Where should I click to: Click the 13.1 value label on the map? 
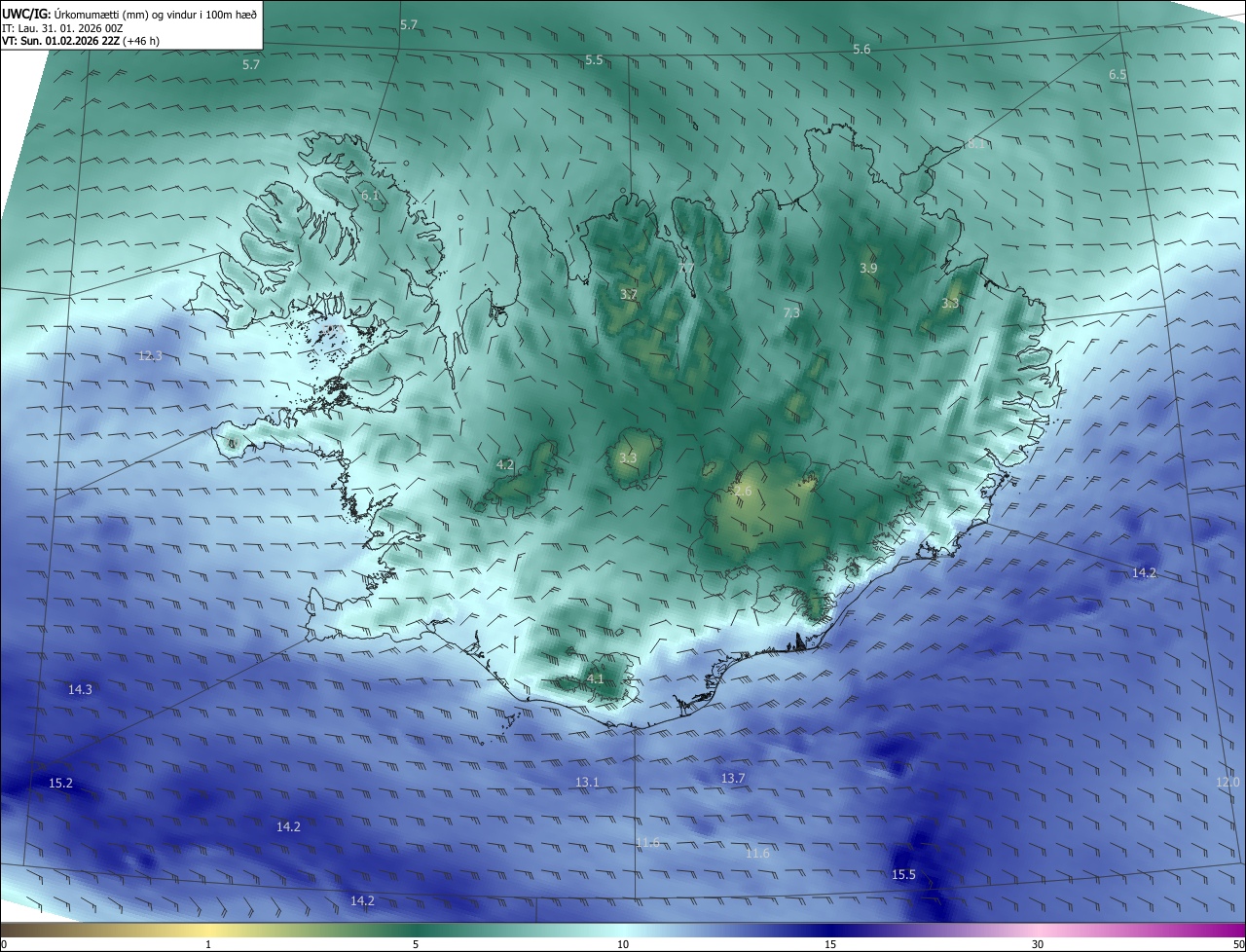coord(587,783)
